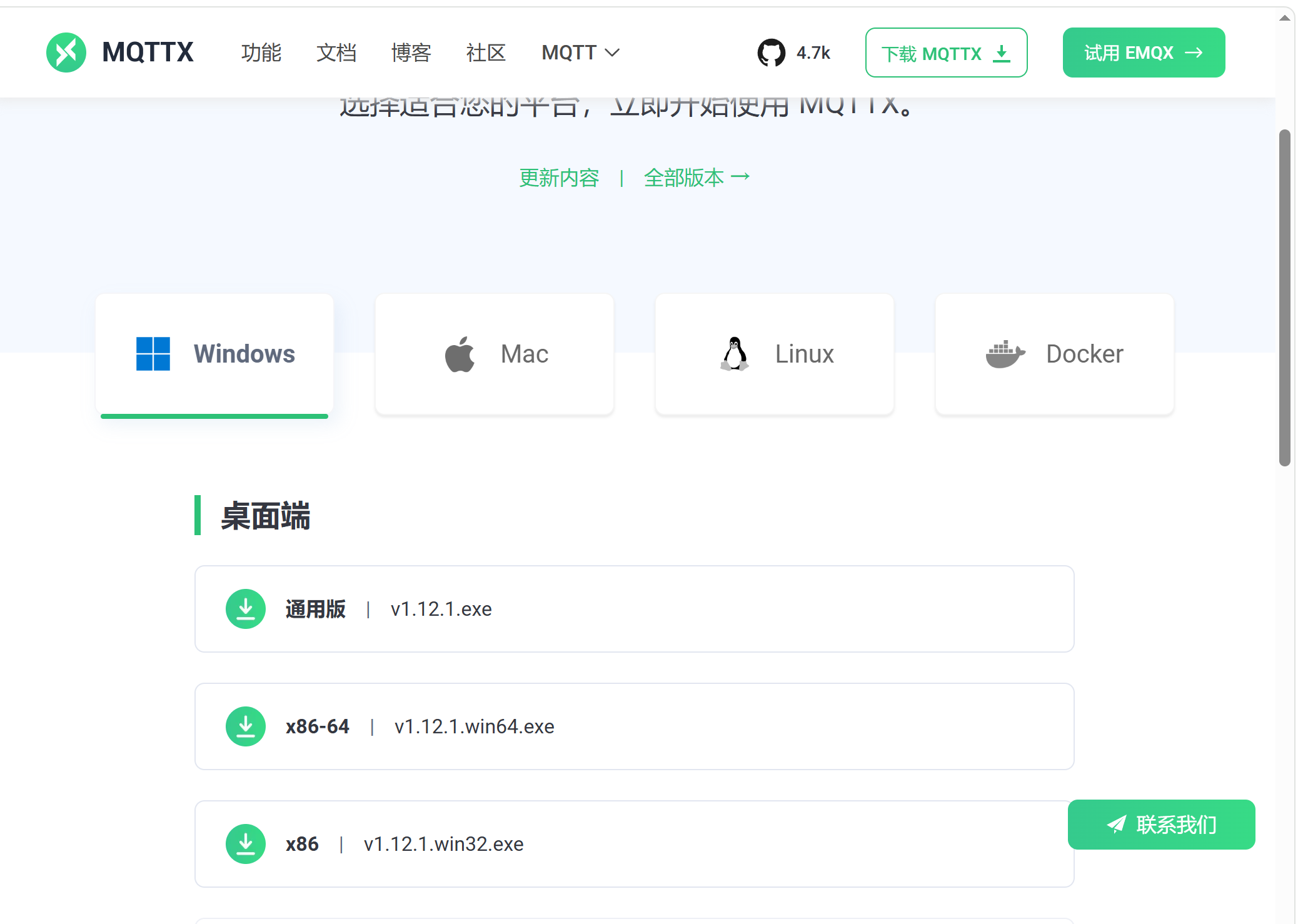Click the Docker whale icon
Image resolution: width=1303 pixels, height=924 pixels.
[x=1005, y=354]
